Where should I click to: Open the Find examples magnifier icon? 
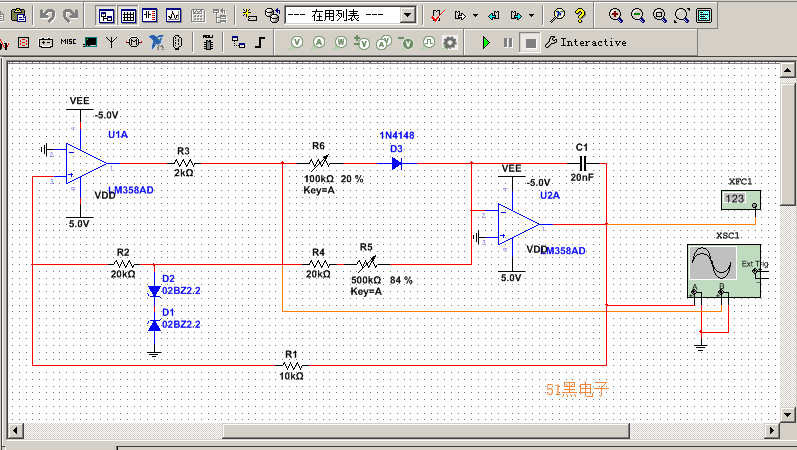pyautogui.click(x=558, y=15)
